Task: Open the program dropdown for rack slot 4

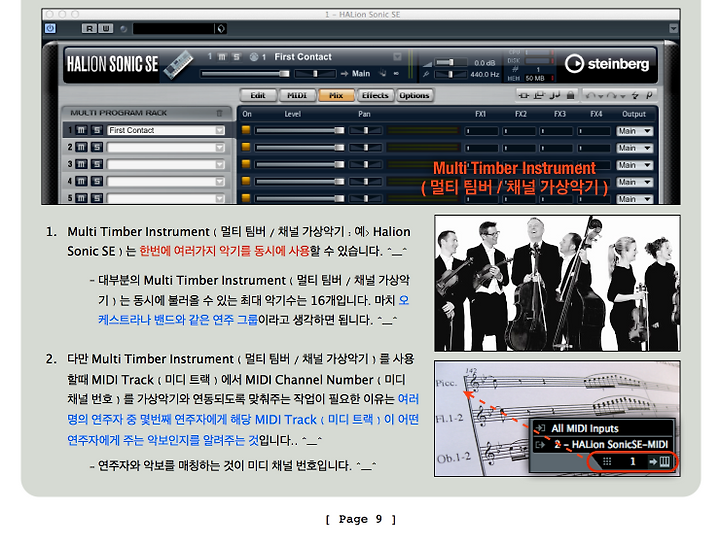Action: (x=220, y=181)
